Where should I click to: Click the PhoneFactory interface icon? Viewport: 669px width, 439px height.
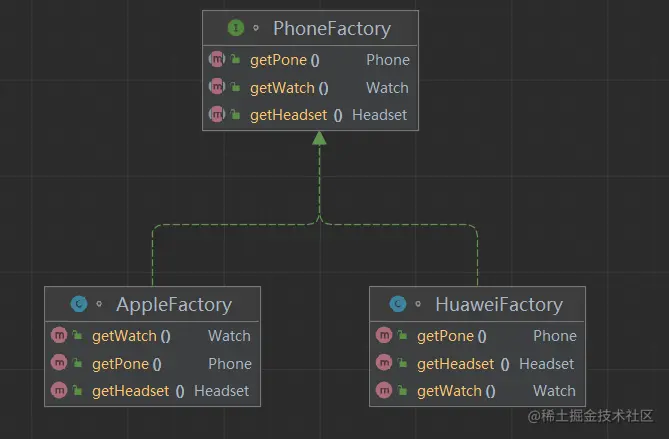click(235, 28)
